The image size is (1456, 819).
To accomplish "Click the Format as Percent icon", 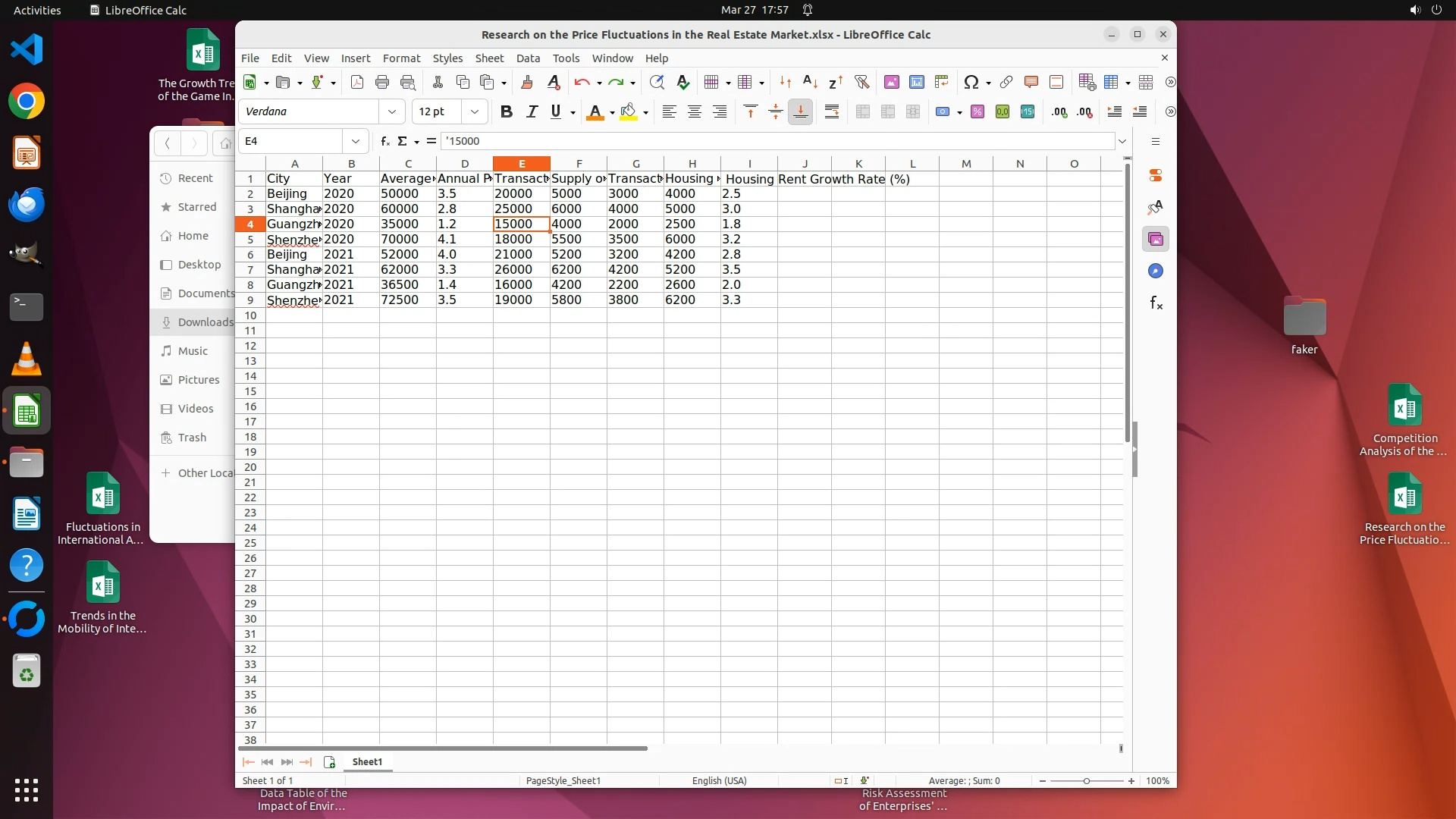I will (x=977, y=111).
